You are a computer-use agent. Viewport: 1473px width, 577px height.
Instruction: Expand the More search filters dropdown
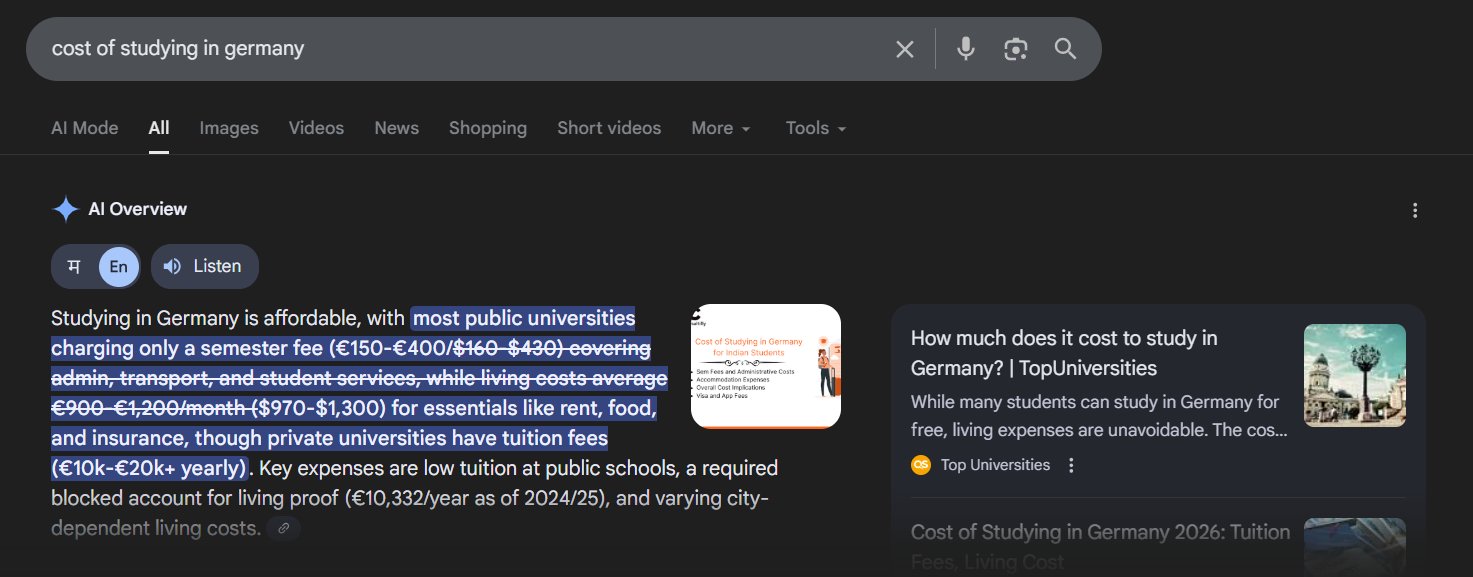[x=720, y=128]
